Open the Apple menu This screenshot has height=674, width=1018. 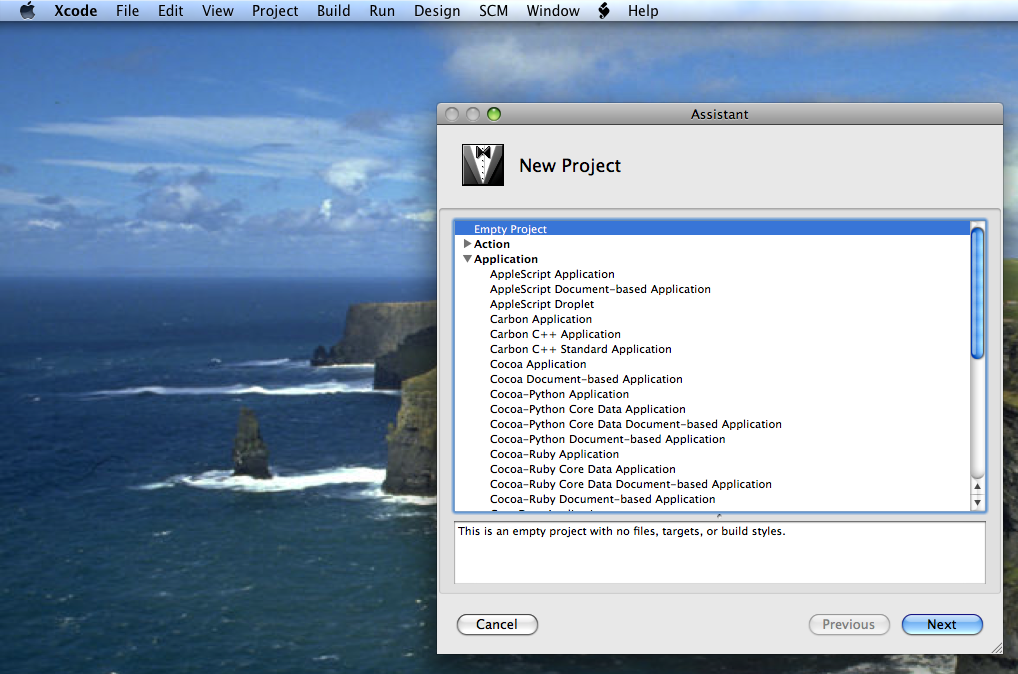coord(27,10)
